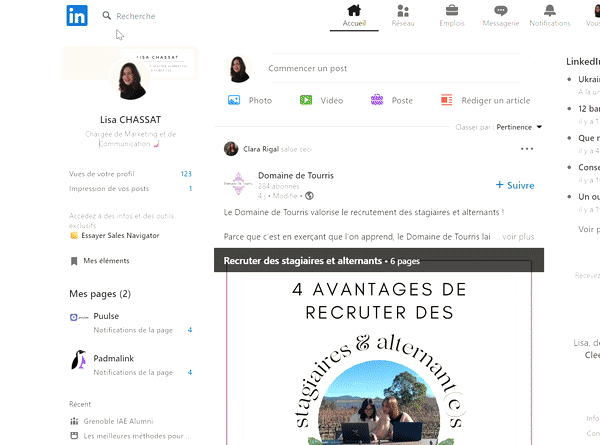Open the Puulse page

click(106, 316)
